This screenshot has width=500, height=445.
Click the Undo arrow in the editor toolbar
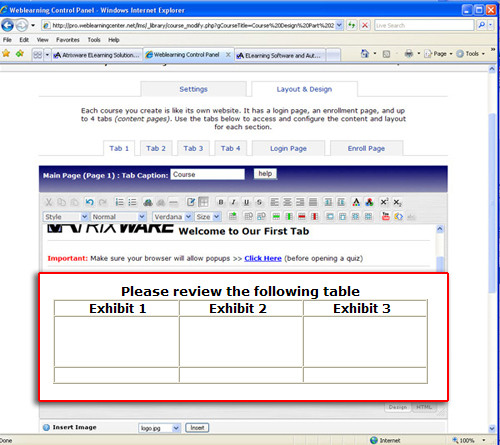point(89,202)
